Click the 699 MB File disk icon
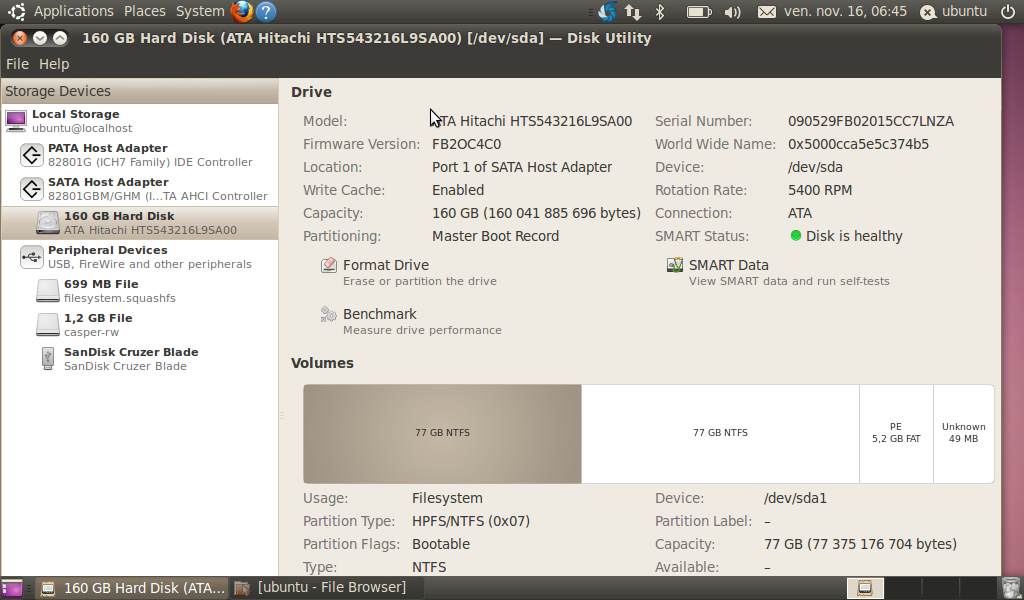 pos(47,291)
